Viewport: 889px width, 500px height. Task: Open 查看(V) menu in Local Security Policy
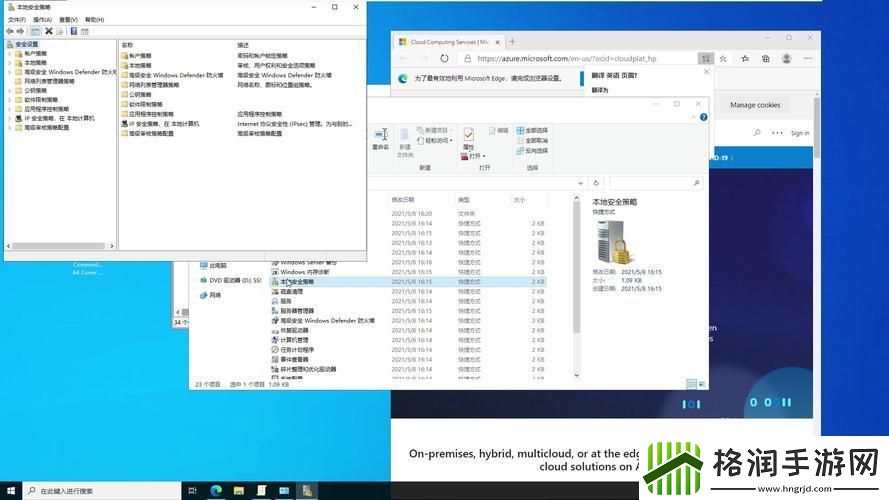69,19
